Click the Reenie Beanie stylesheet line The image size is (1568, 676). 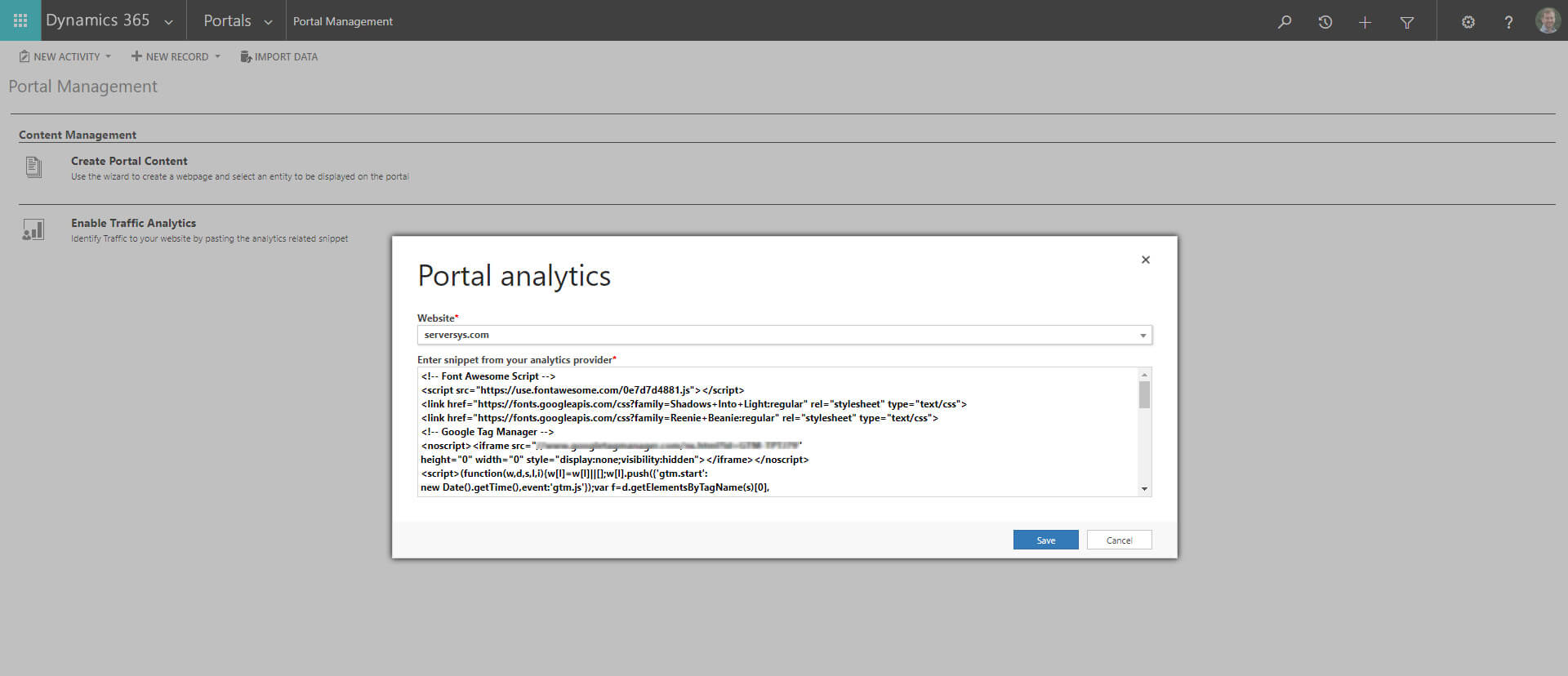click(x=679, y=418)
